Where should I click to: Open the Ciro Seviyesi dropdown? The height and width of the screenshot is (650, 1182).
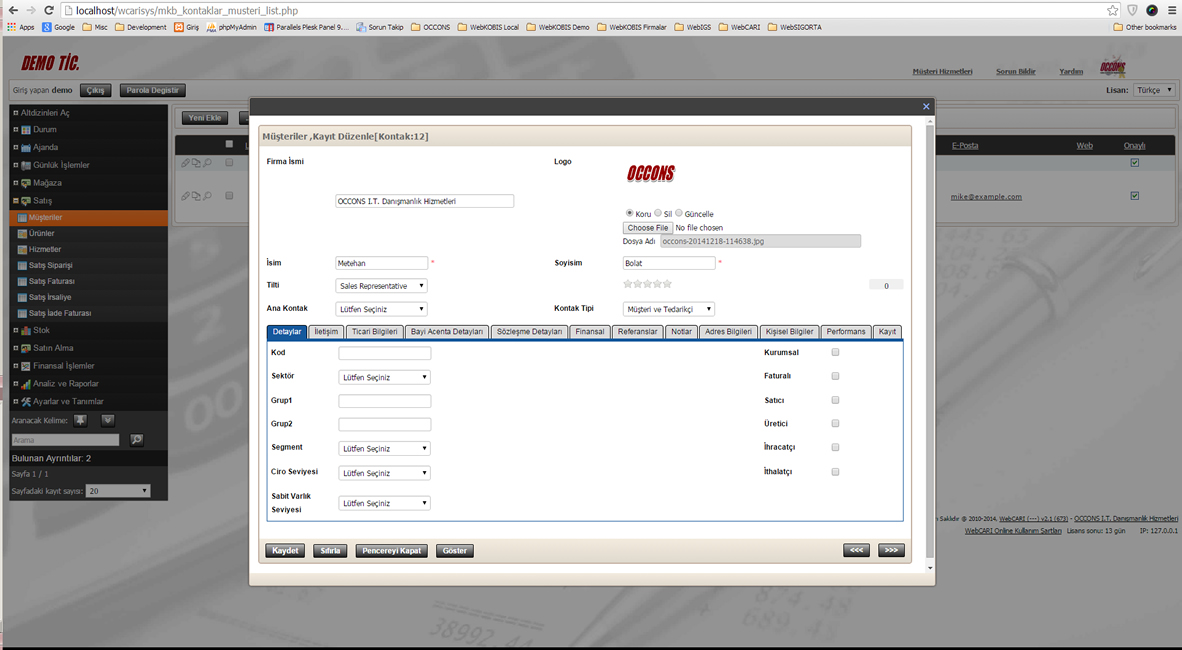coord(384,473)
